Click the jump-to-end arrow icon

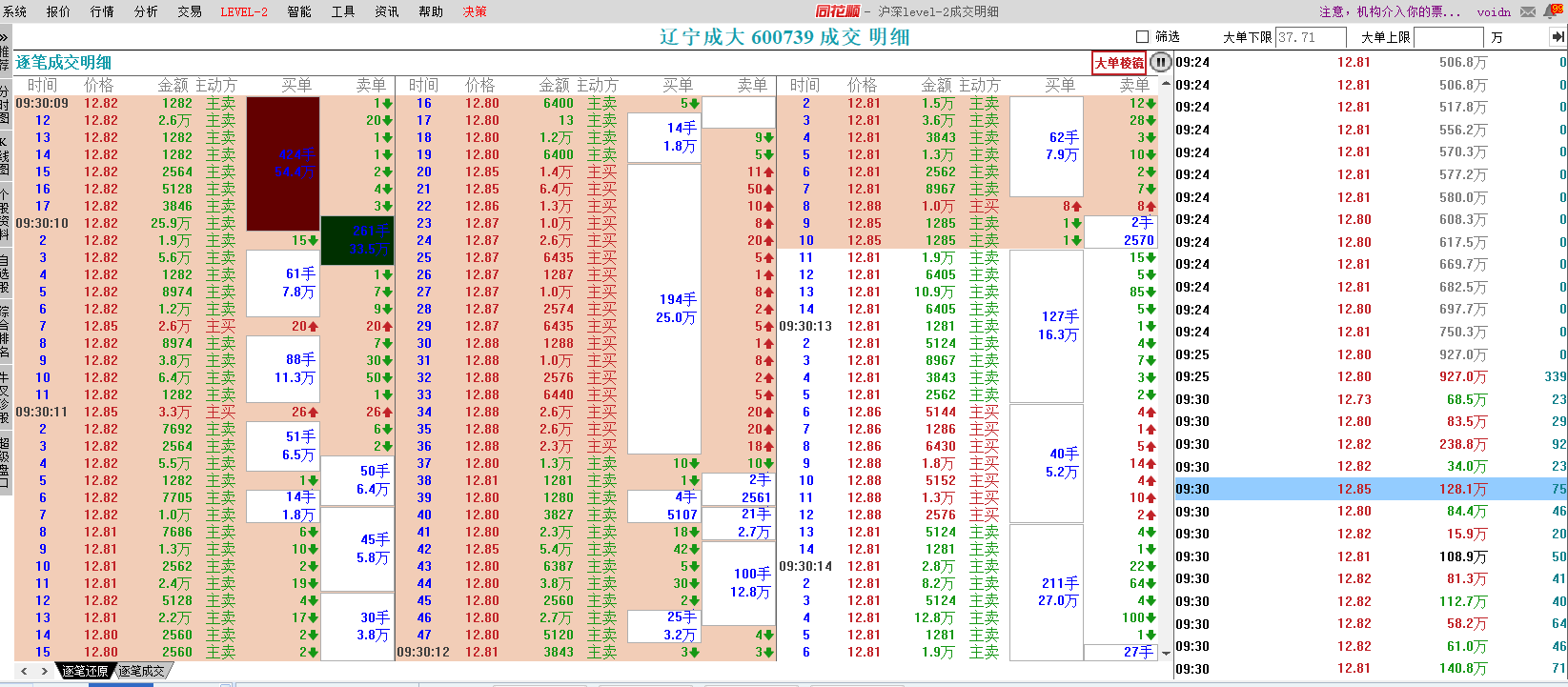(x=1558, y=36)
